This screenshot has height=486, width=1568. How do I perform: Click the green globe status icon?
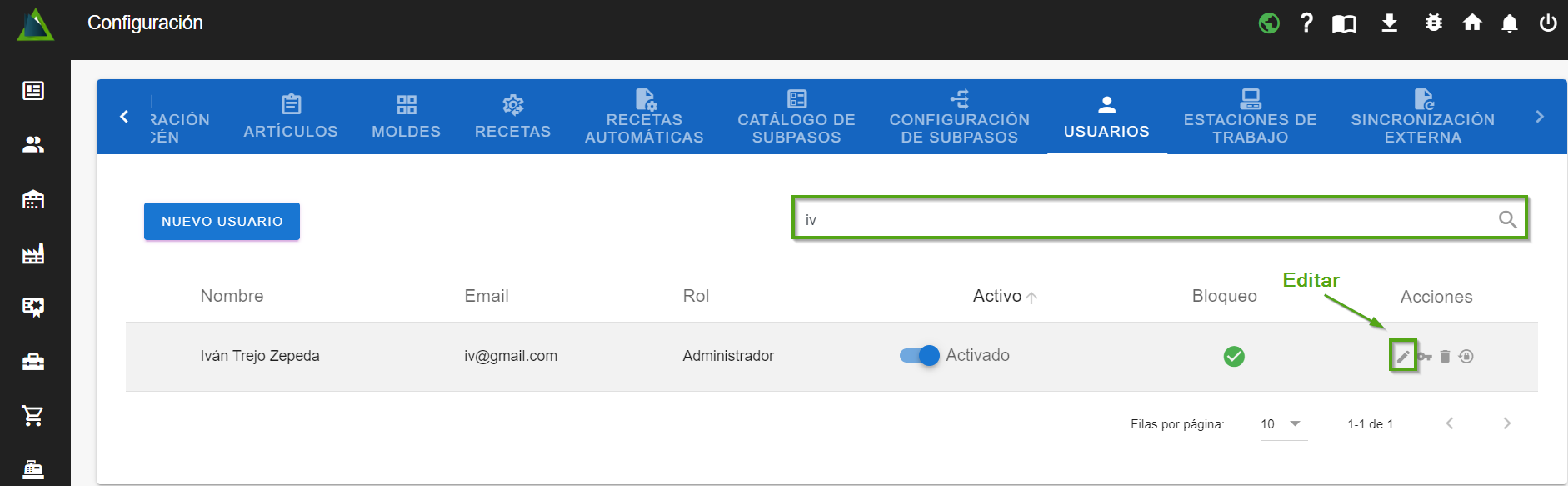point(1269,23)
